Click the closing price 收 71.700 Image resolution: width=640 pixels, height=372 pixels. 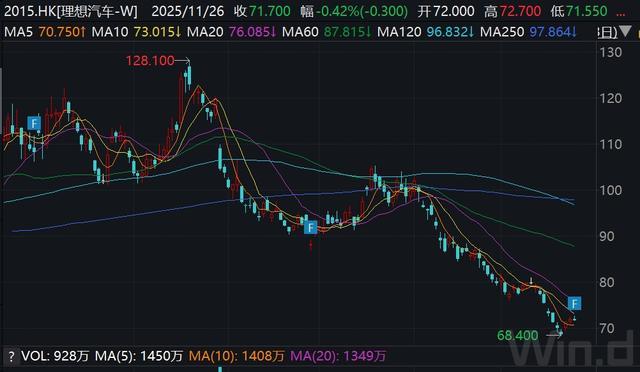262,11
